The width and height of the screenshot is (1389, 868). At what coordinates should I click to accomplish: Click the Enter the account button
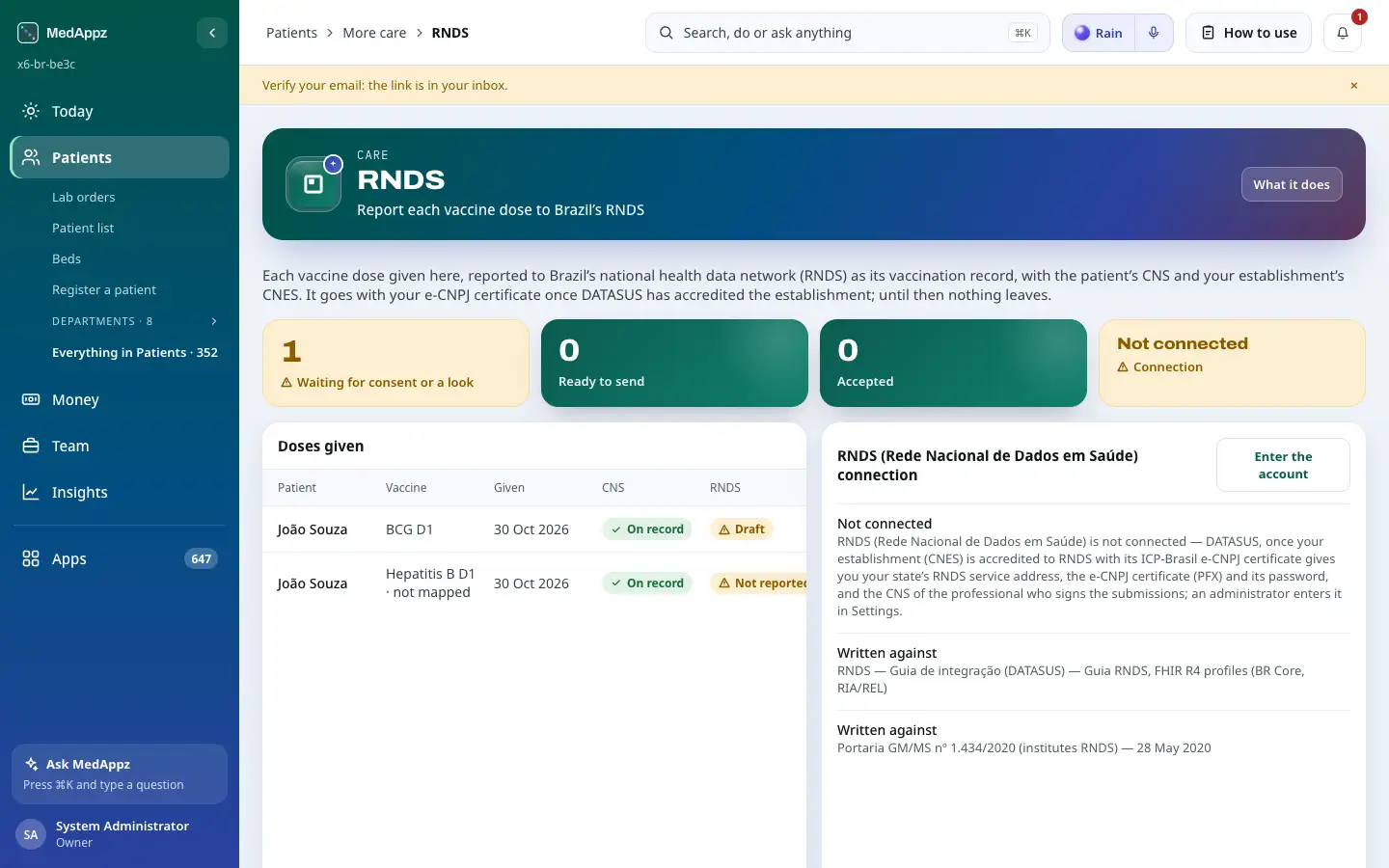tap(1283, 465)
